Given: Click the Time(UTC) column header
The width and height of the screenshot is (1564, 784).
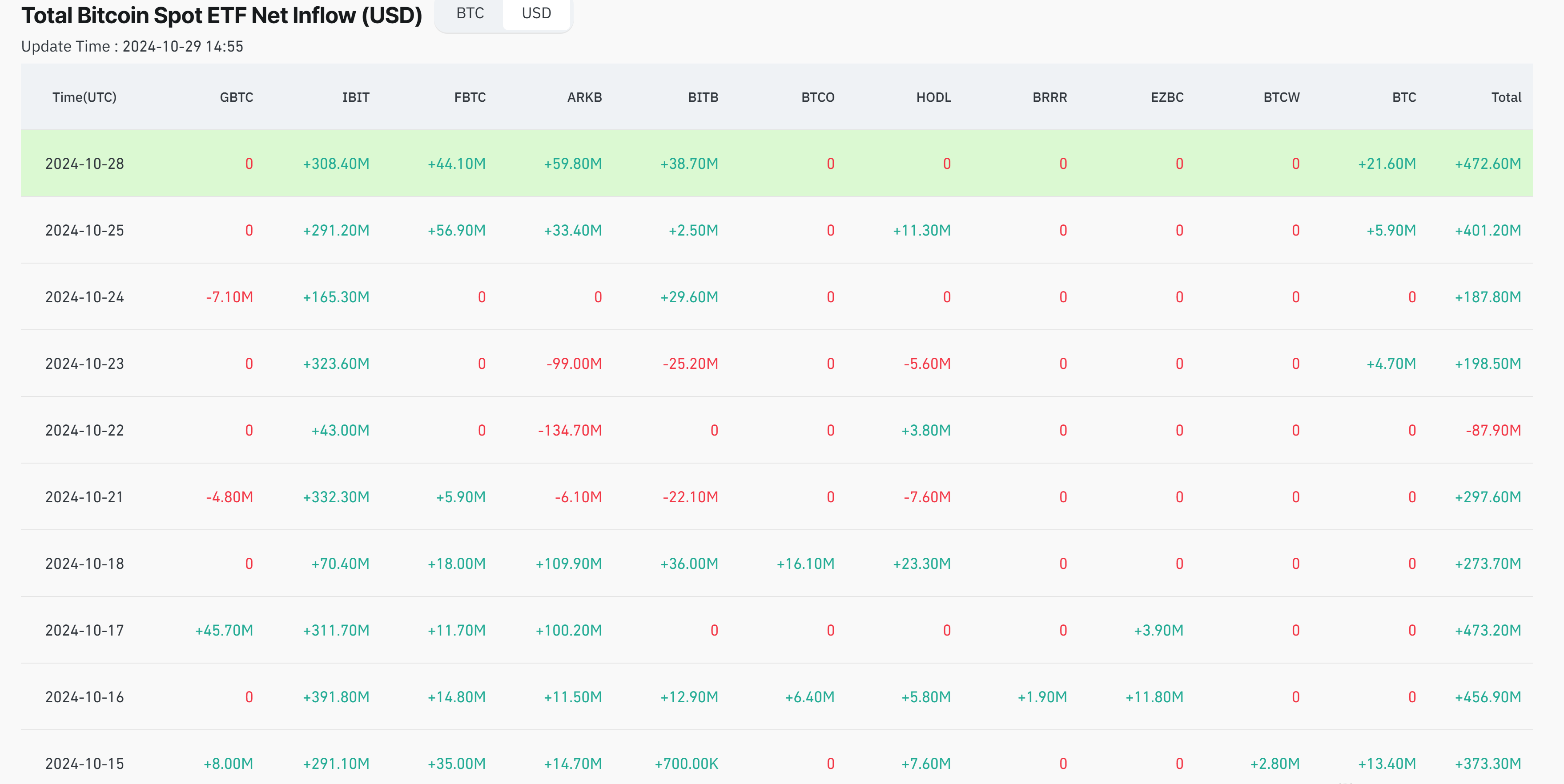Looking at the screenshot, I should tap(84, 97).
